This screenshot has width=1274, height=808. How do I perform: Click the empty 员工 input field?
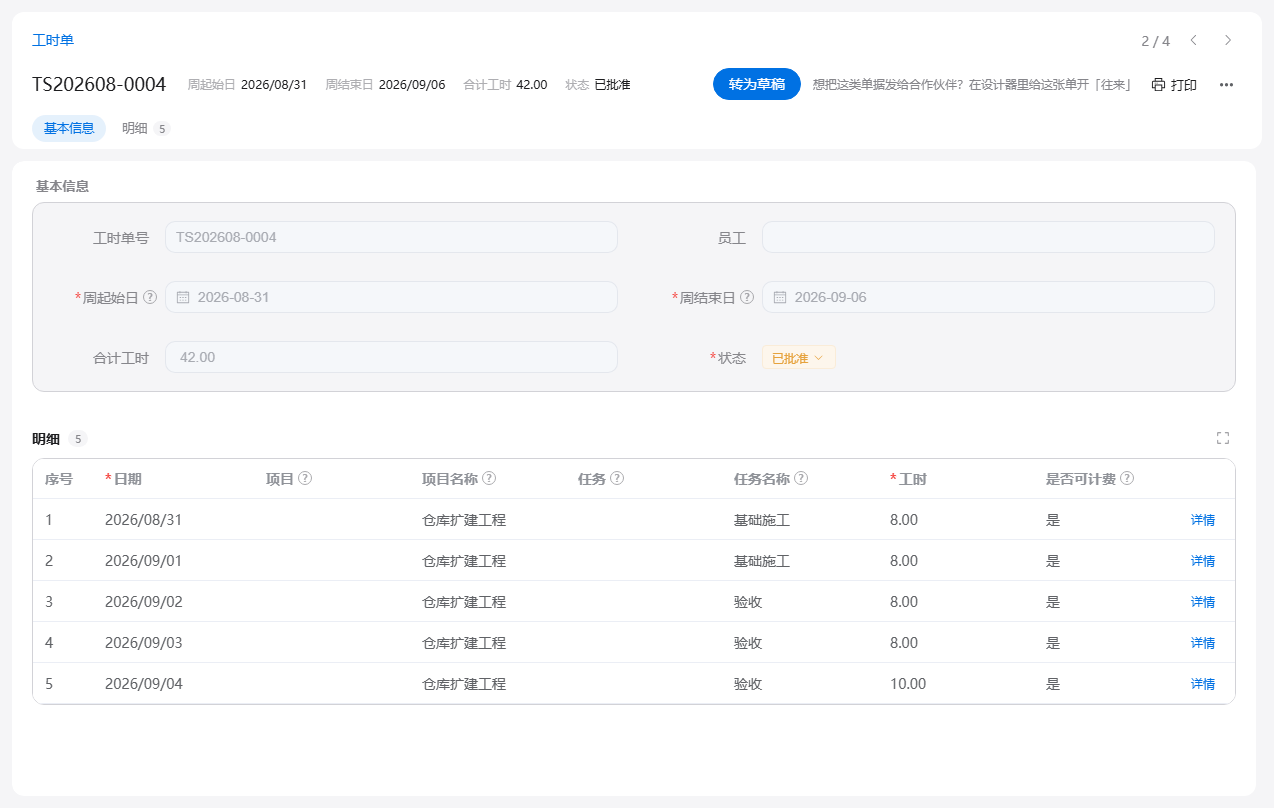tap(988, 237)
